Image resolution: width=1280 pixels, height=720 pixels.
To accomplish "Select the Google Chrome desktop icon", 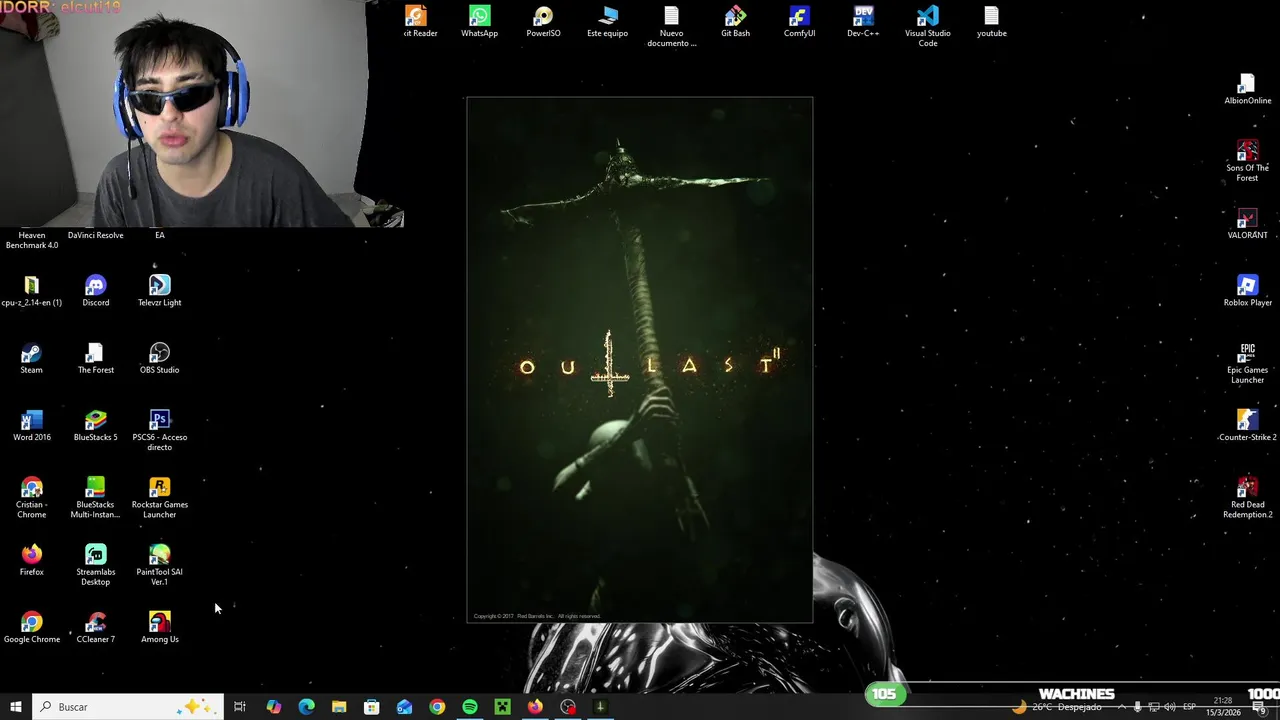I will (x=31, y=628).
